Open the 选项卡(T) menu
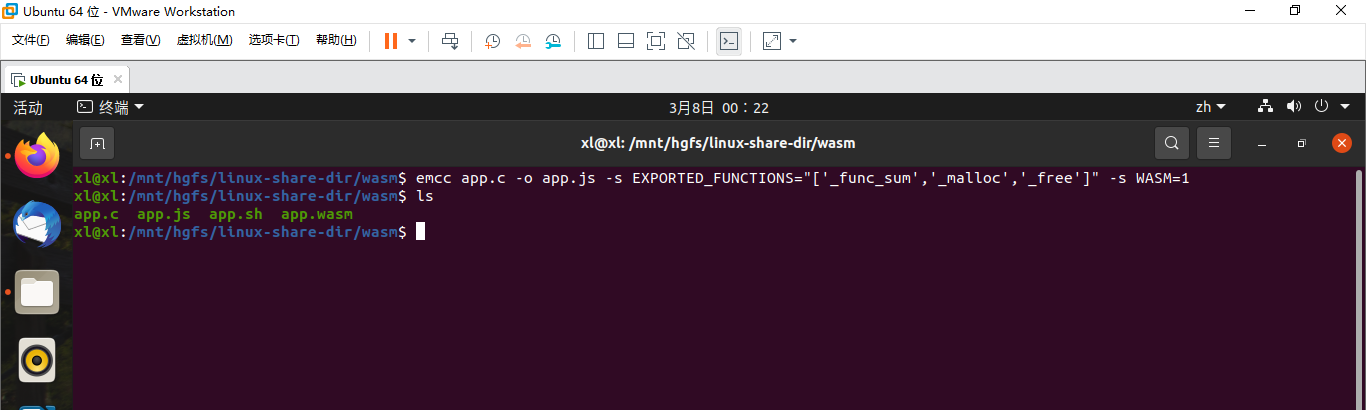The width and height of the screenshot is (1366, 410). click(x=274, y=40)
